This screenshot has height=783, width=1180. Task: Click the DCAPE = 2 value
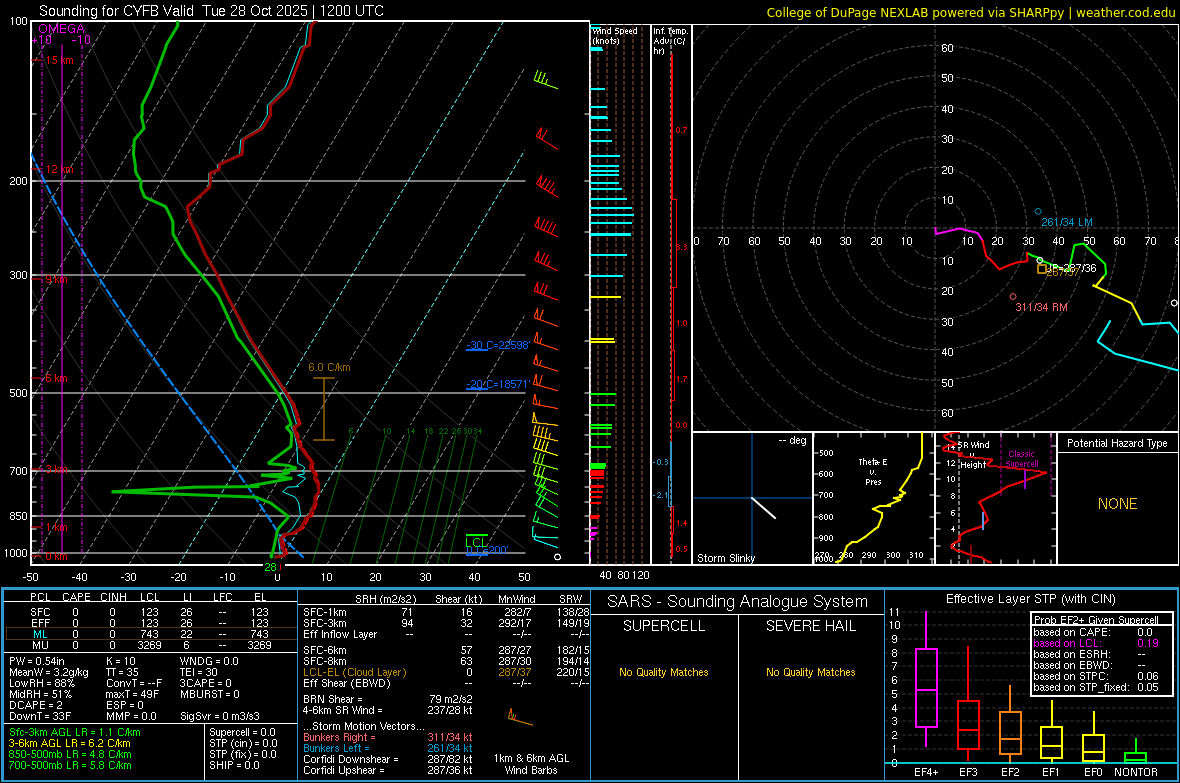tap(35, 705)
